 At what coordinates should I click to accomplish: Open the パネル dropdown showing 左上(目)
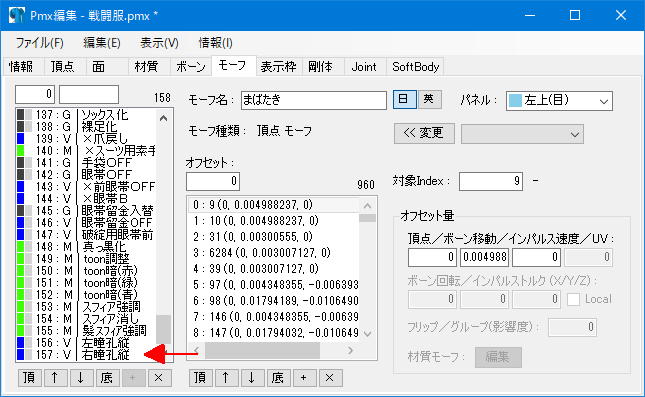tap(559, 101)
